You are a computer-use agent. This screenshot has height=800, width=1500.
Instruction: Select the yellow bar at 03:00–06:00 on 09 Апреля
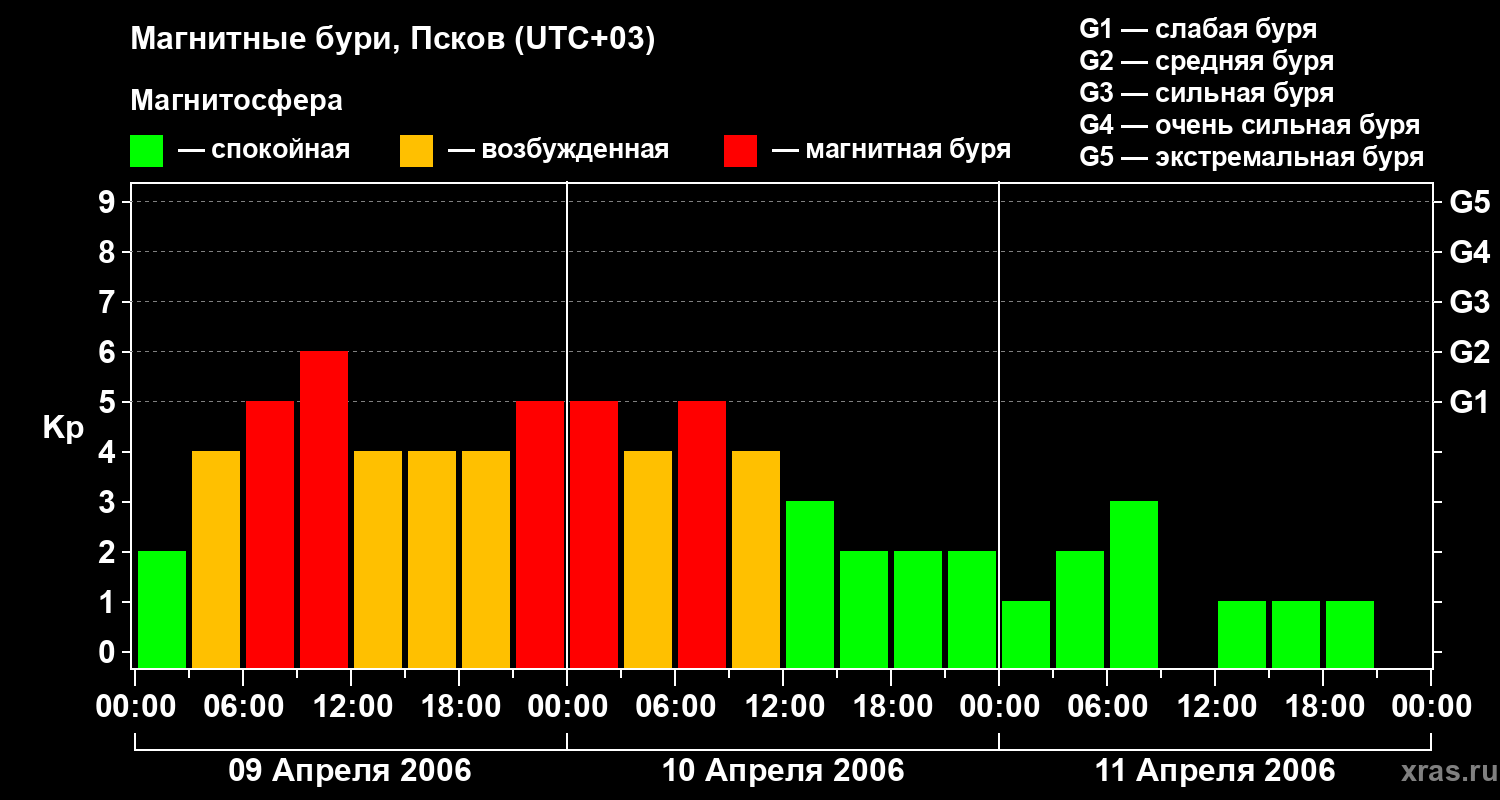pyautogui.click(x=216, y=560)
